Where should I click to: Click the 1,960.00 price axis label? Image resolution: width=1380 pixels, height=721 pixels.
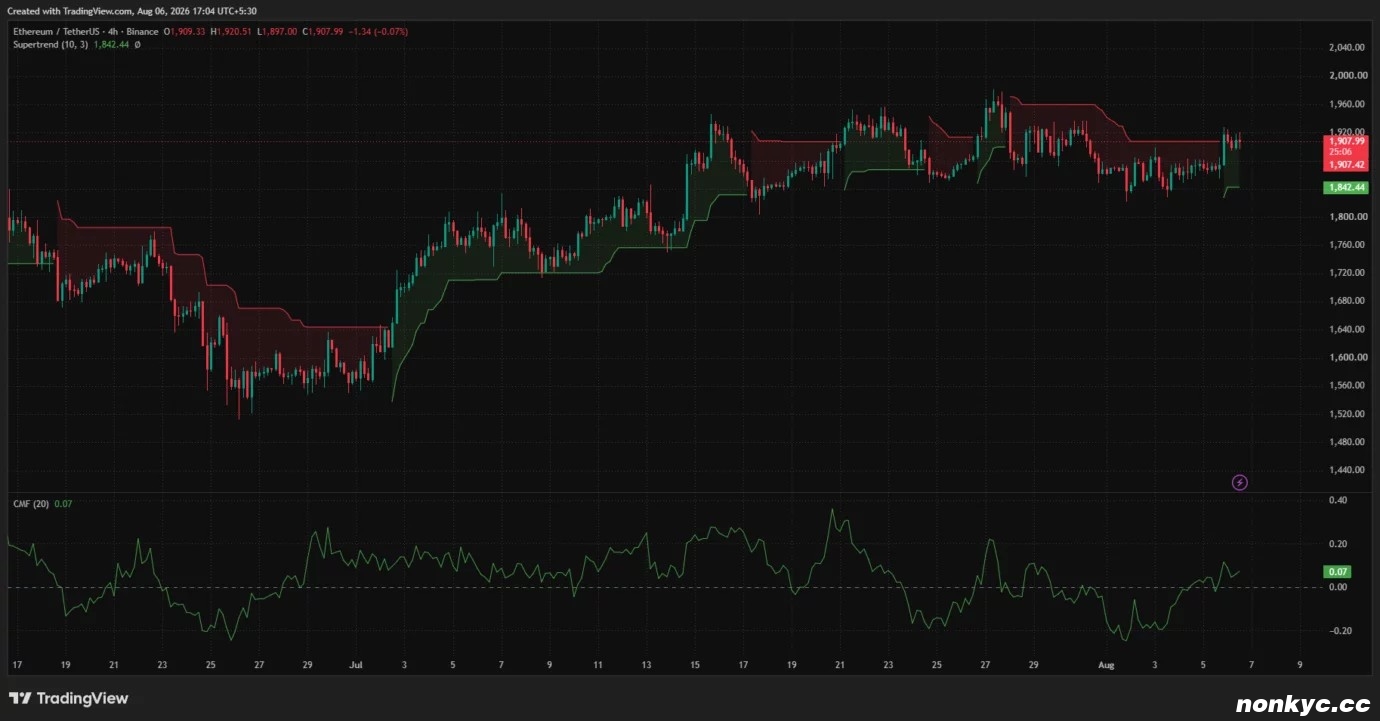[x=1345, y=104]
